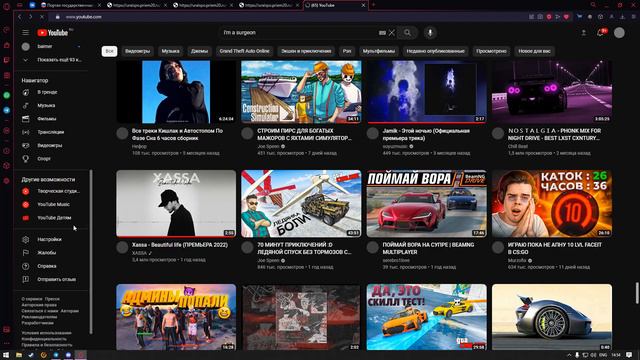Open Windows Start menu
The image size is (640, 360).
click(6, 355)
